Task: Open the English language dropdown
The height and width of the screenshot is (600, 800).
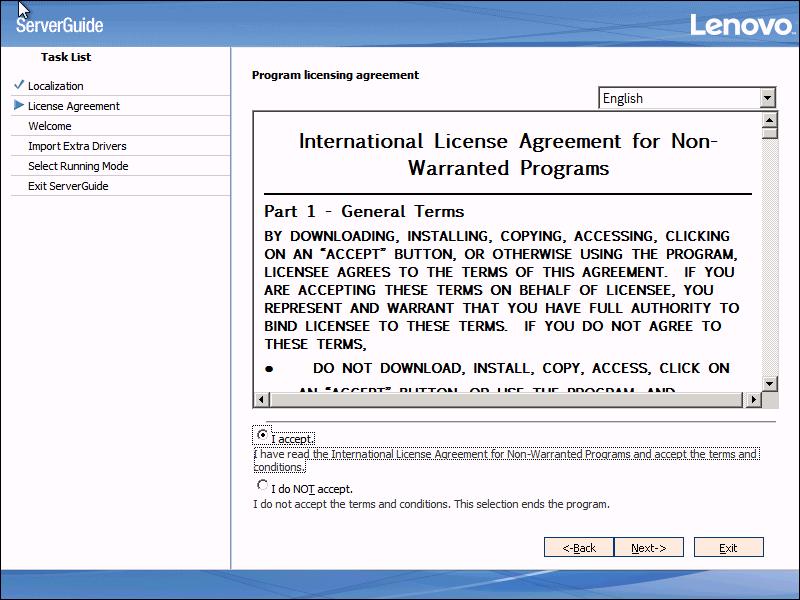Action: click(767, 98)
